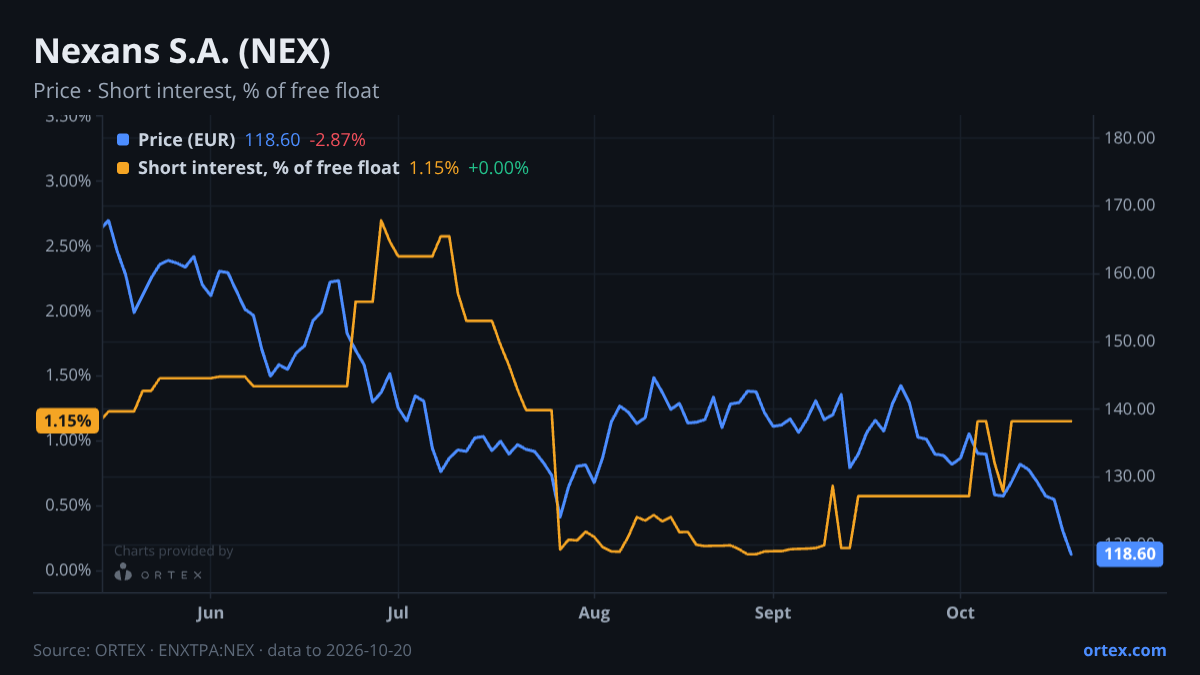Click the 'Oct' x-axis label
The image size is (1200, 675).
961,612
